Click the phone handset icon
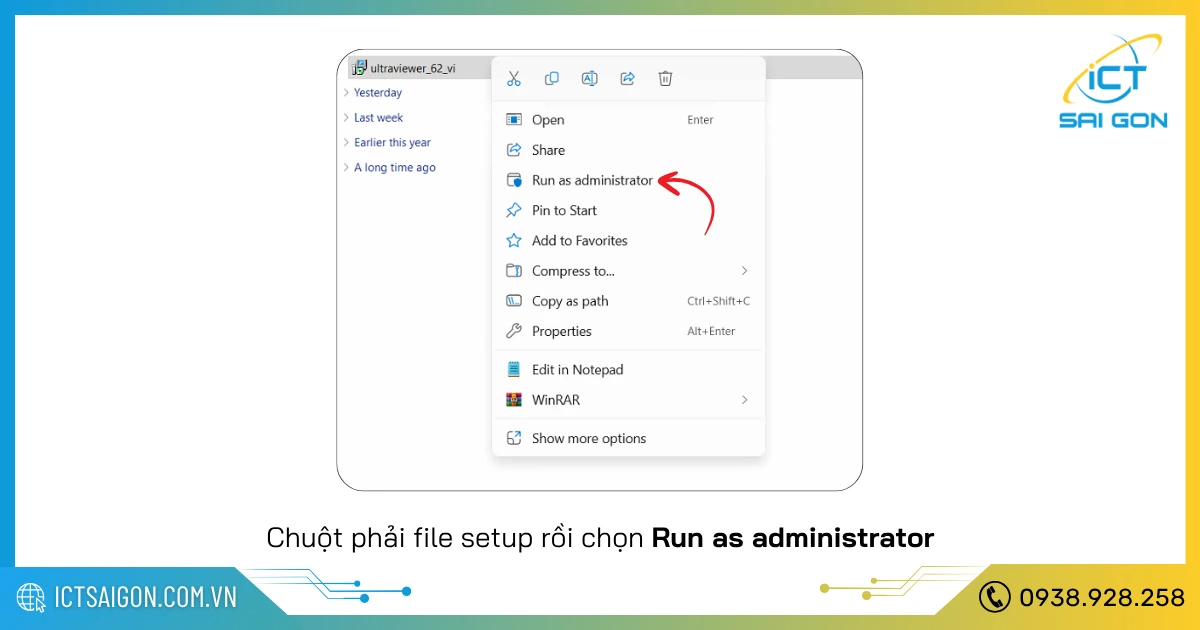The width and height of the screenshot is (1200, 630). coord(995,597)
